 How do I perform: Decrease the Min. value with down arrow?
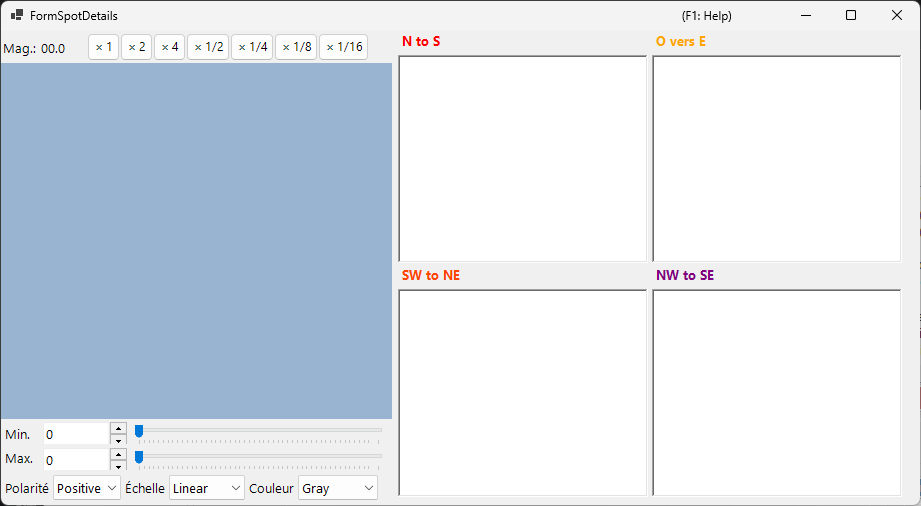coord(119,440)
